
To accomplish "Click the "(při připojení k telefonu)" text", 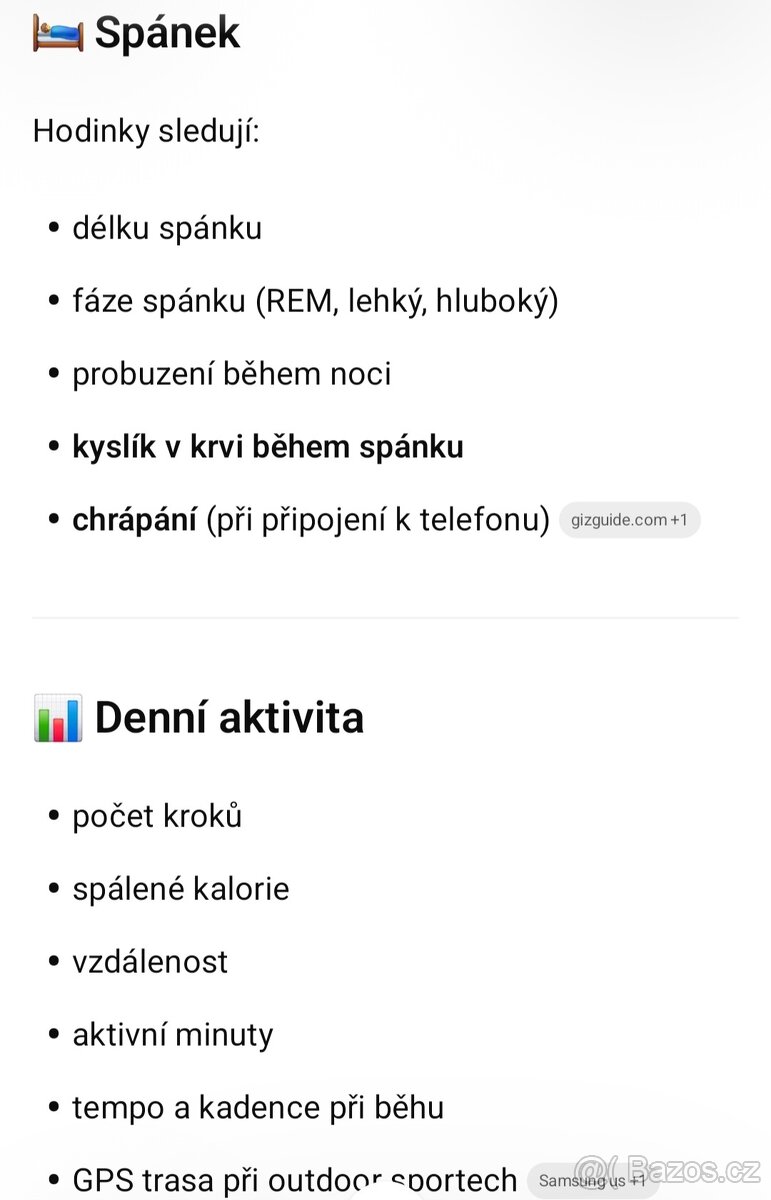I will tap(378, 520).
